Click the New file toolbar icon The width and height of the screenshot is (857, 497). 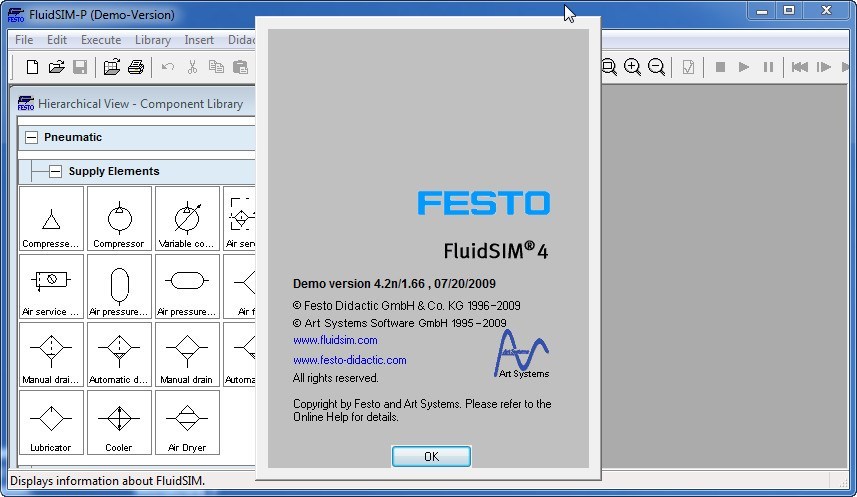pos(32,67)
